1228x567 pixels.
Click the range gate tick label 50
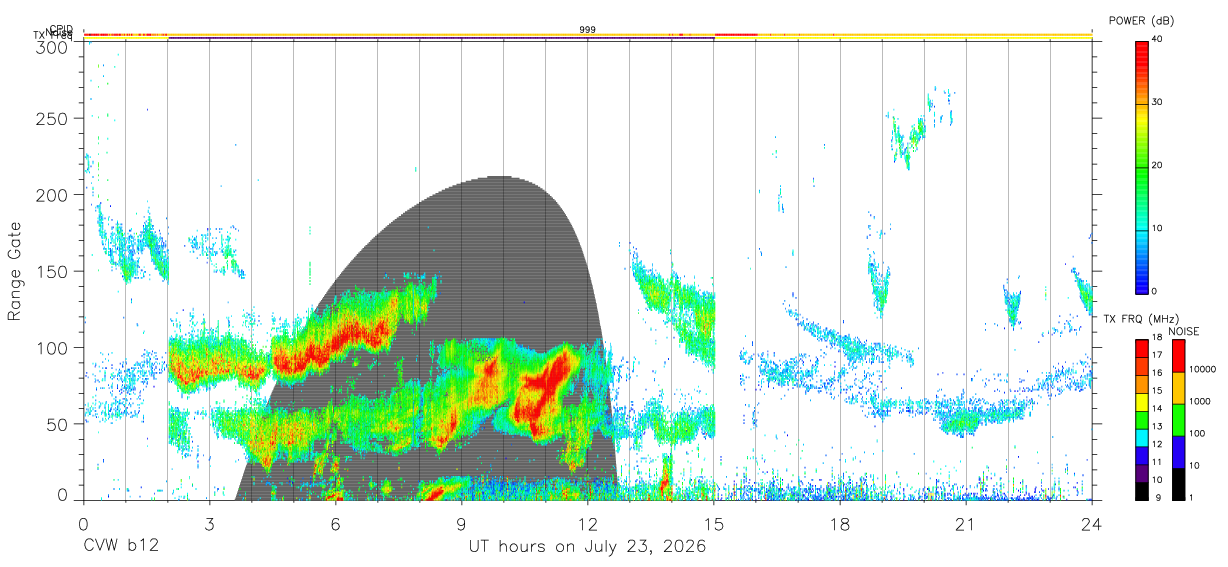(x=58, y=424)
